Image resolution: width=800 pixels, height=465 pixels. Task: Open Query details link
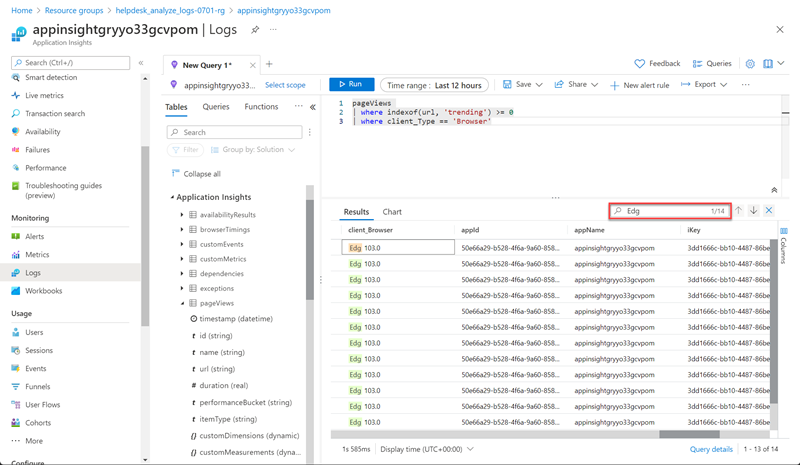711,449
